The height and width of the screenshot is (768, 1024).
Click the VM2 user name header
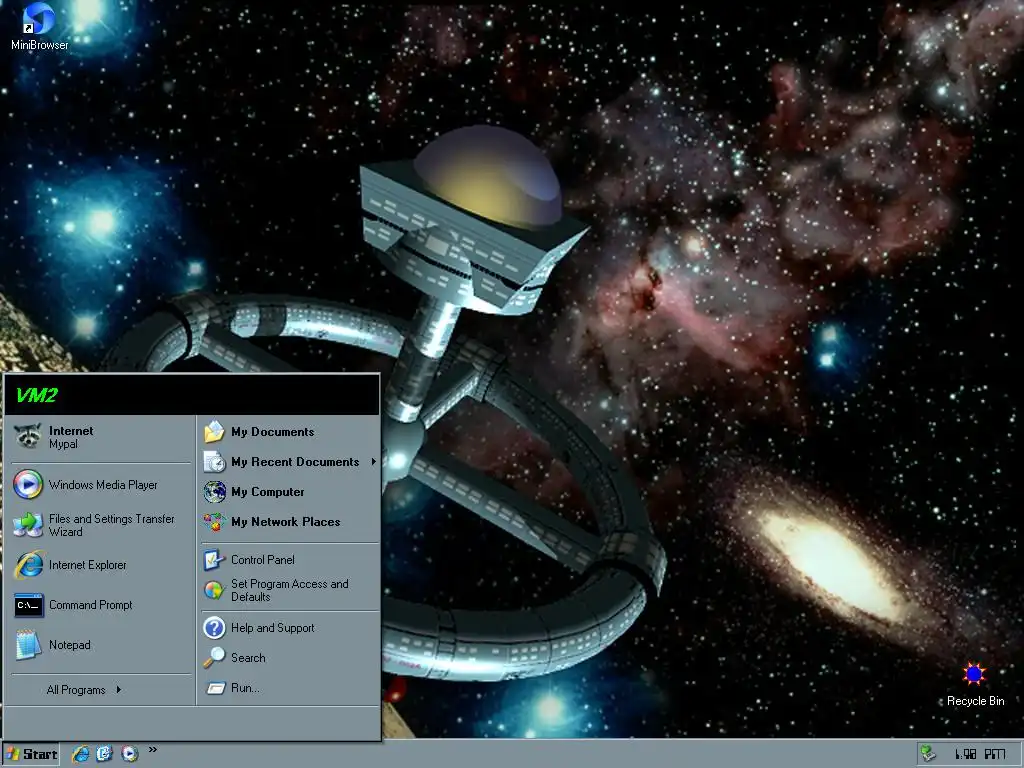(37, 395)
